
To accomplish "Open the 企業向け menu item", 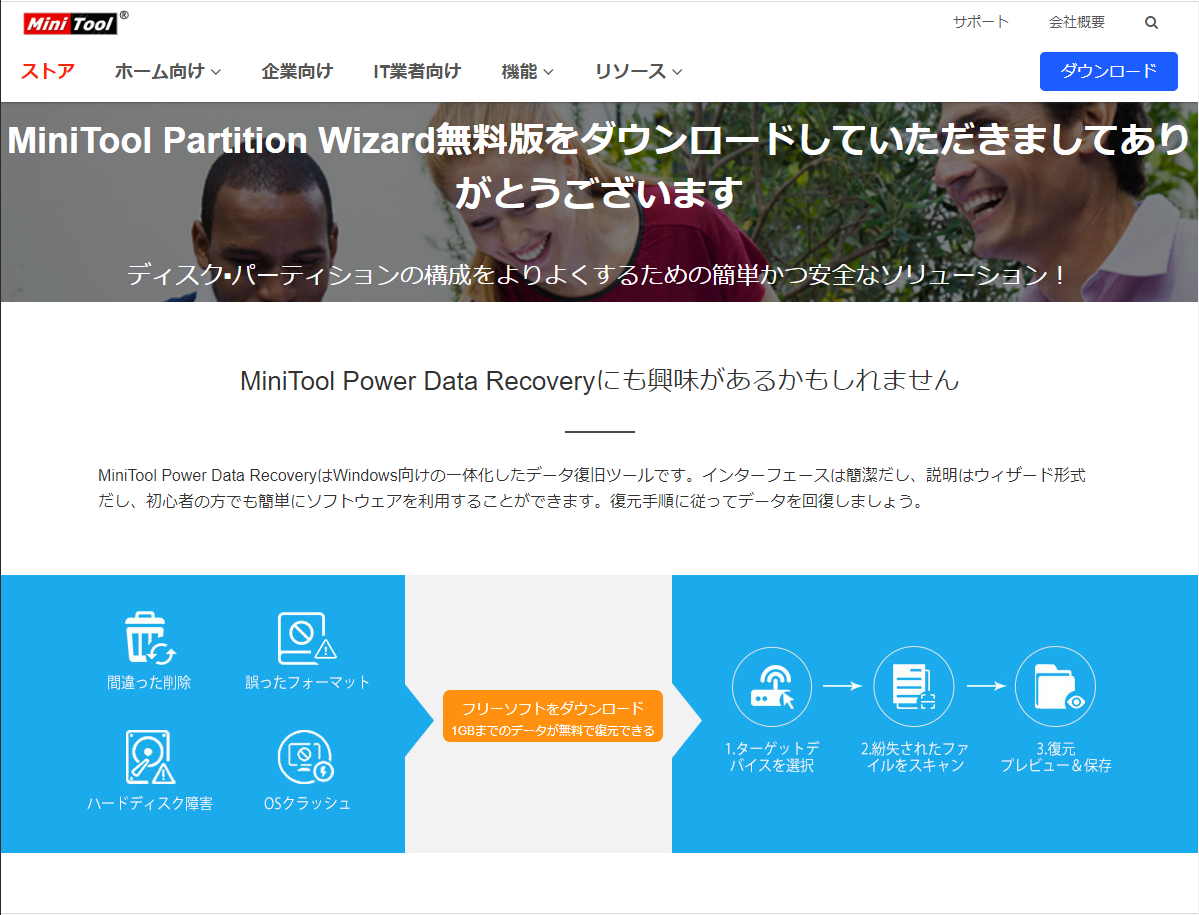I will pos(297,71).
